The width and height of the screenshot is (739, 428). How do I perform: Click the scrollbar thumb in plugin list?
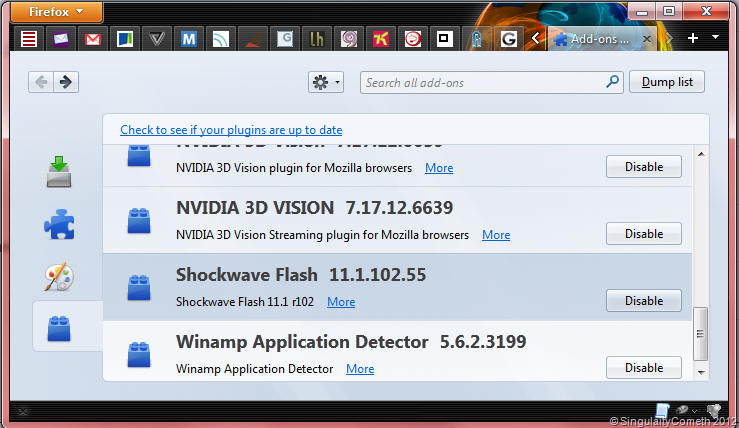pyautogui.click(x=700, y=334)
